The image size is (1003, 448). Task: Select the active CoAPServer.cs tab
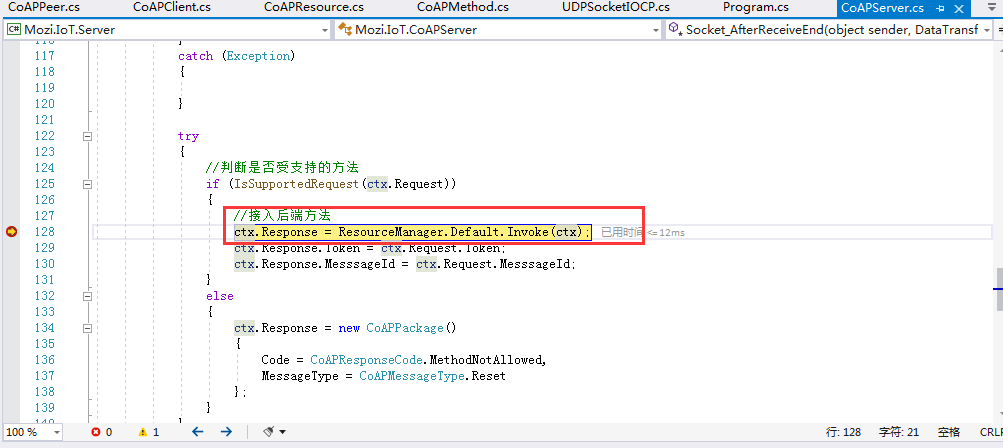882,8
